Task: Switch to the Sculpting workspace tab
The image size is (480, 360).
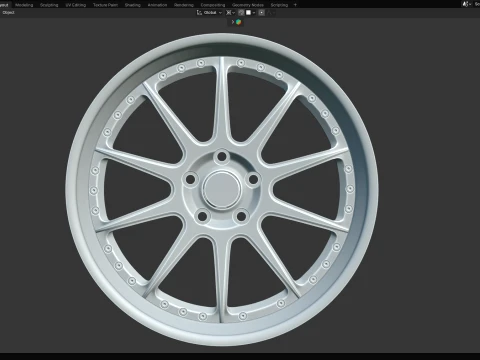Action: pyautogui.click(x=49, y=5)
